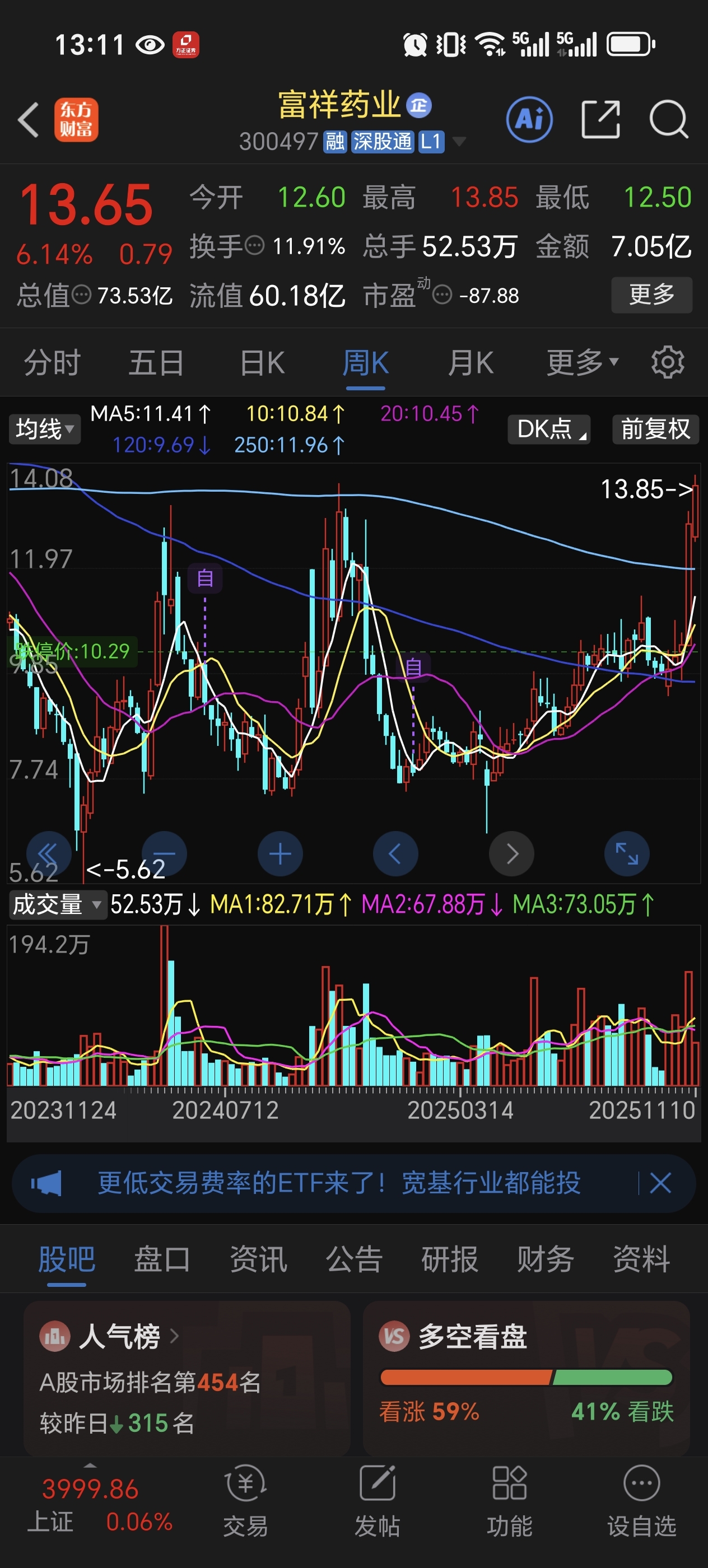This screenshot has width=708, height=1568.
Task: Tap the ETF announcement megaphone icon
Action: [x=47, y=1183]
